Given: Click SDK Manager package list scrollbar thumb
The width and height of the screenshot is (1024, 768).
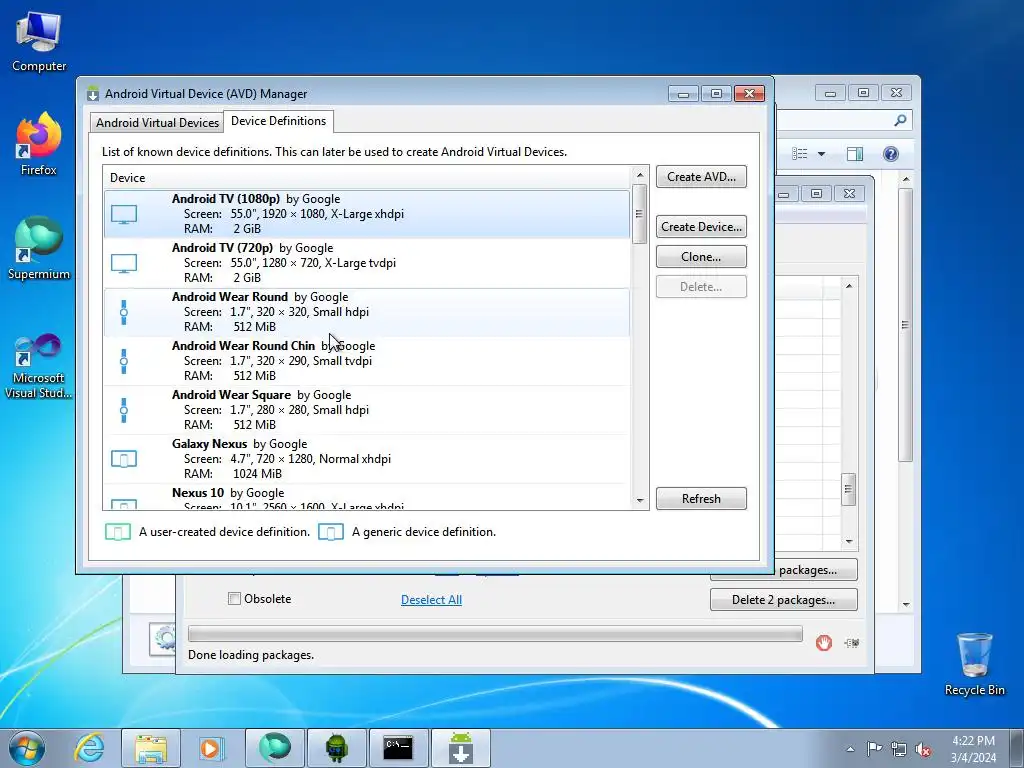Looking at the screenshot, I should pyautogui.click(x=848, y=489).
